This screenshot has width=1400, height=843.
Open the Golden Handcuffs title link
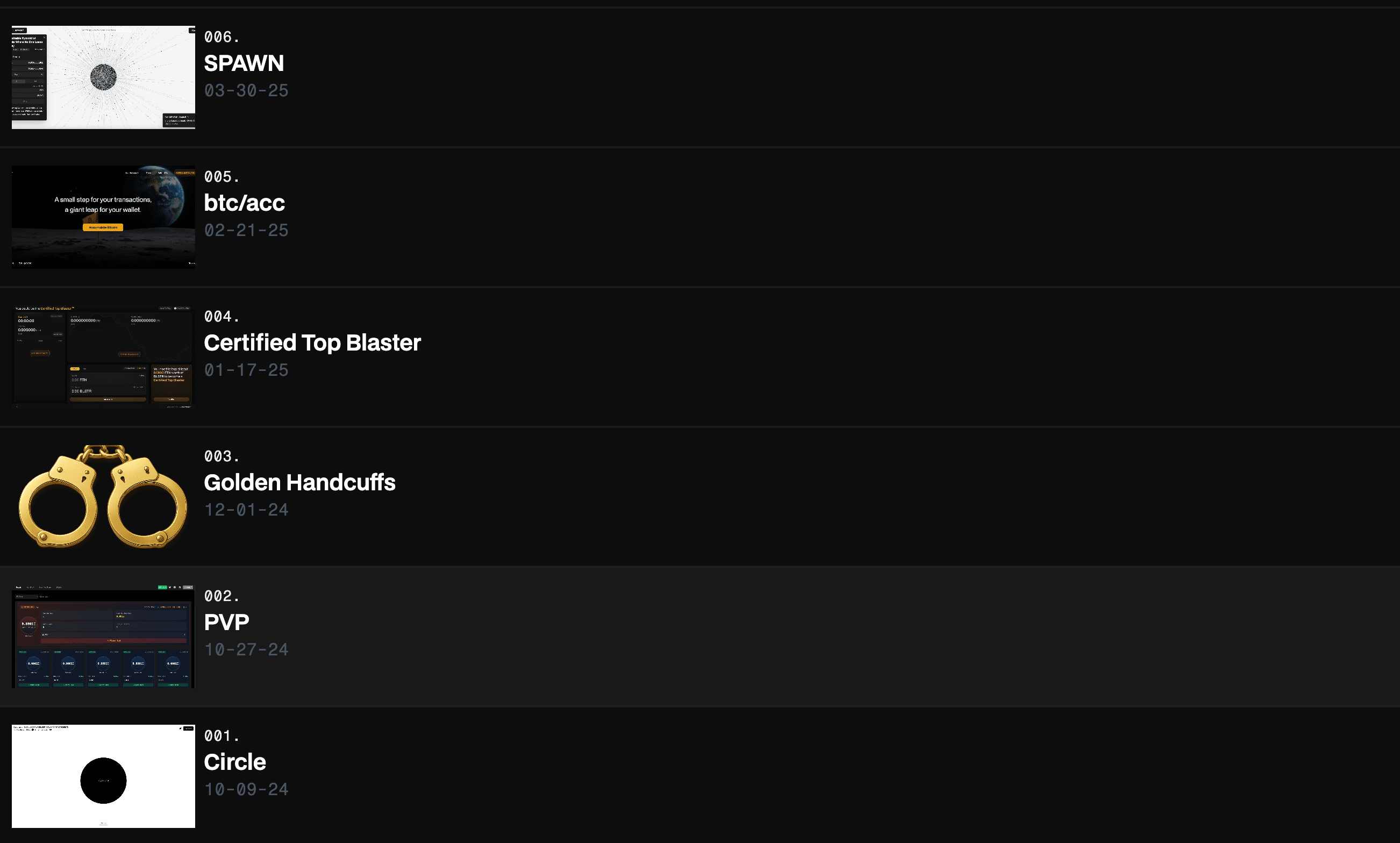click(x=299, y=482)
